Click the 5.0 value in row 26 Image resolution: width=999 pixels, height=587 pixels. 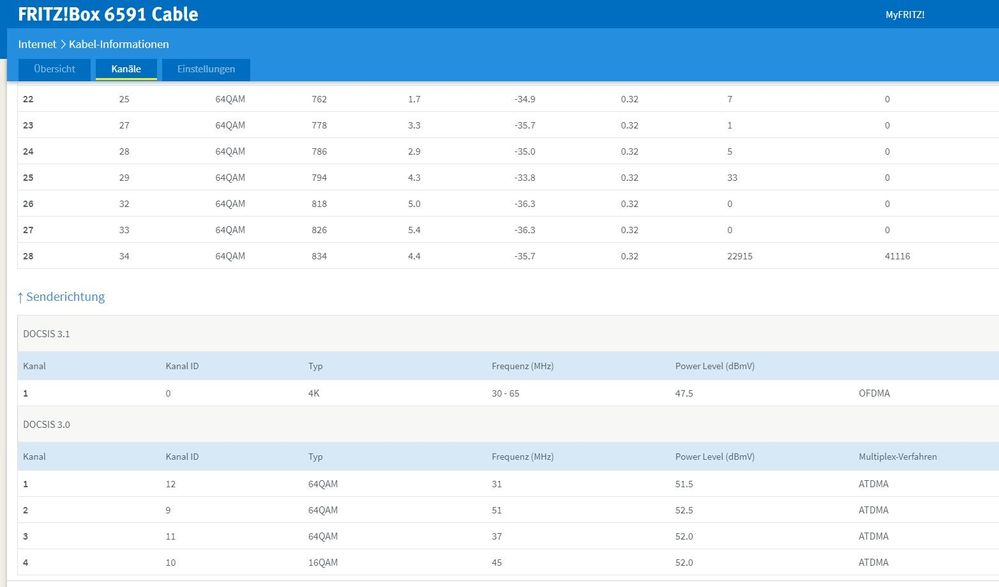pos(414,204)
